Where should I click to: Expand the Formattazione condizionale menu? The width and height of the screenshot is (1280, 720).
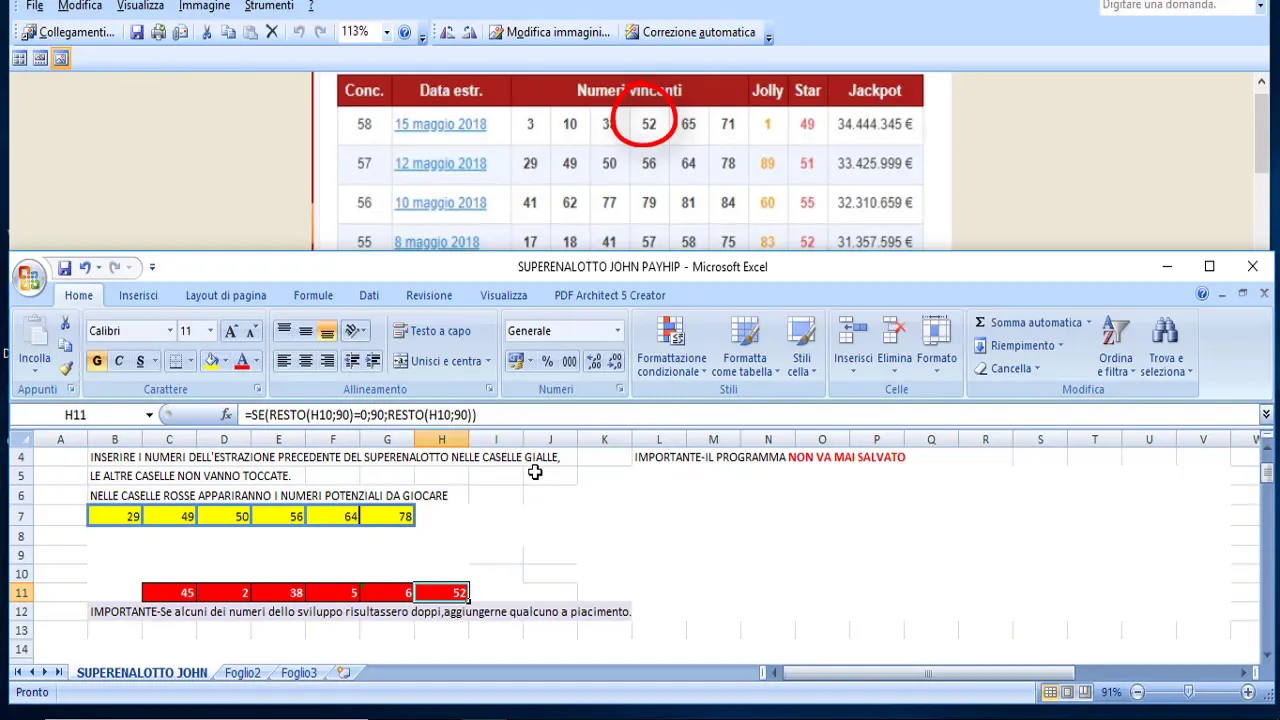(671, 347)
